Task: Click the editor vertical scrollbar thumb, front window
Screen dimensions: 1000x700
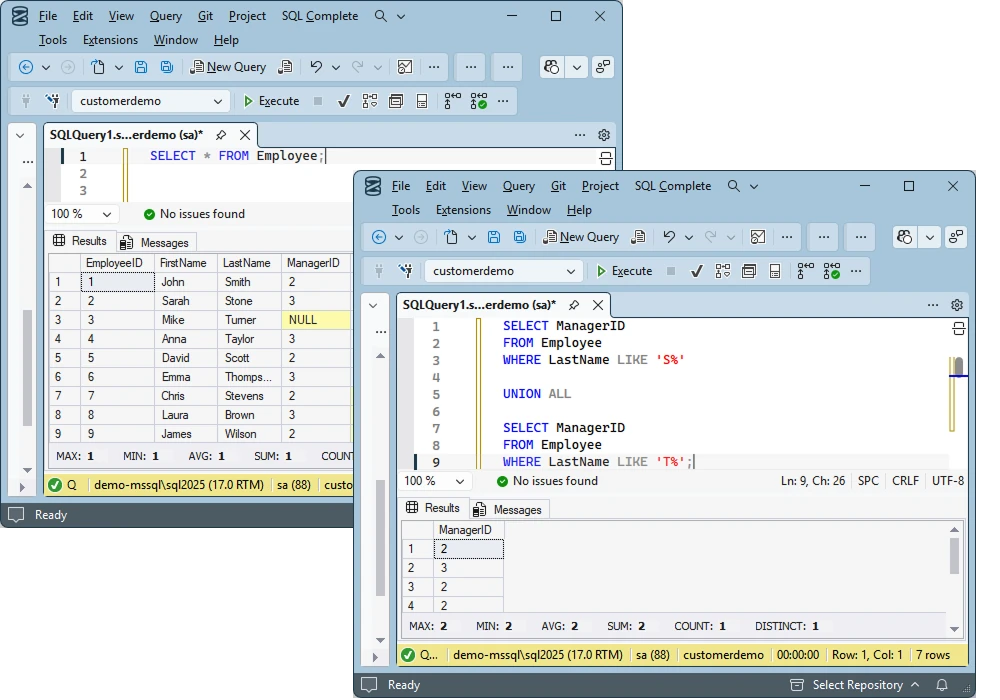Action: [958, 366]
